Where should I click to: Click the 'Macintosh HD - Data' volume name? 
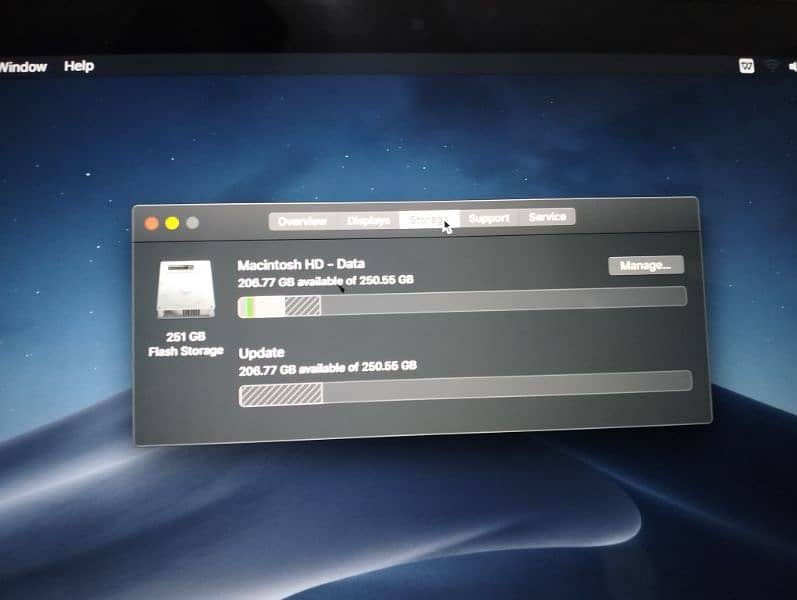click(x=301, y=264)
